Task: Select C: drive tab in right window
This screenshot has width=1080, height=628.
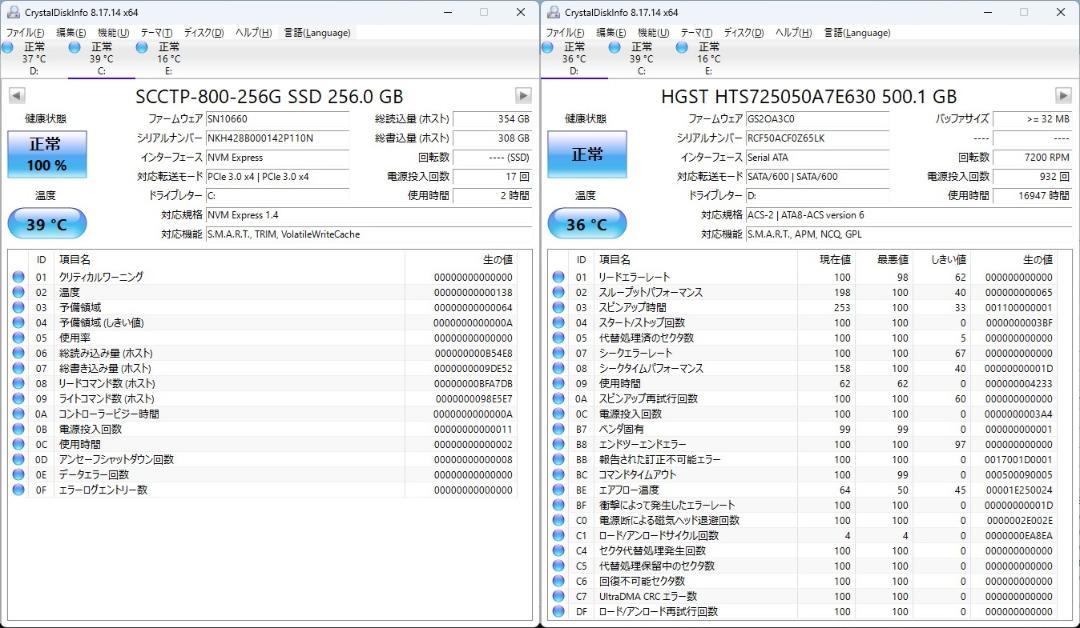Action: [641, 59]
